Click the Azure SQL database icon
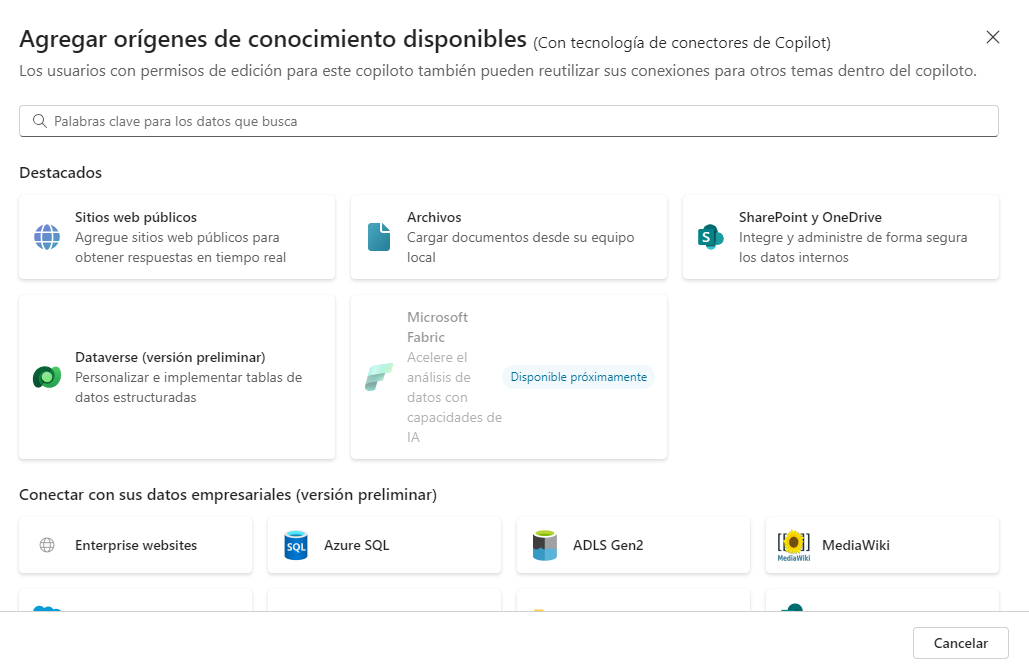Screen dimensions: 1029x666 295,545
